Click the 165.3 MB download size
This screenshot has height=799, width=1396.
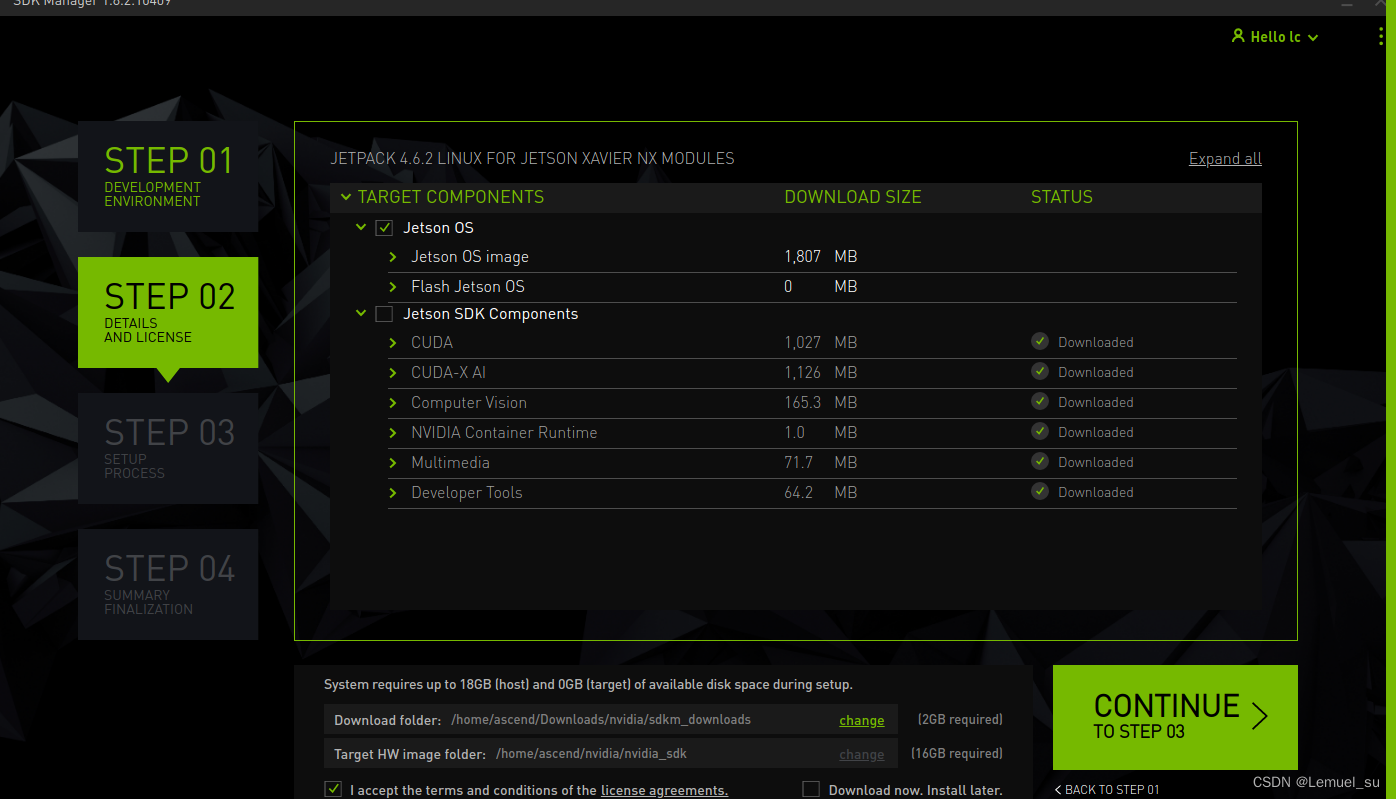[x=821, y=403]
